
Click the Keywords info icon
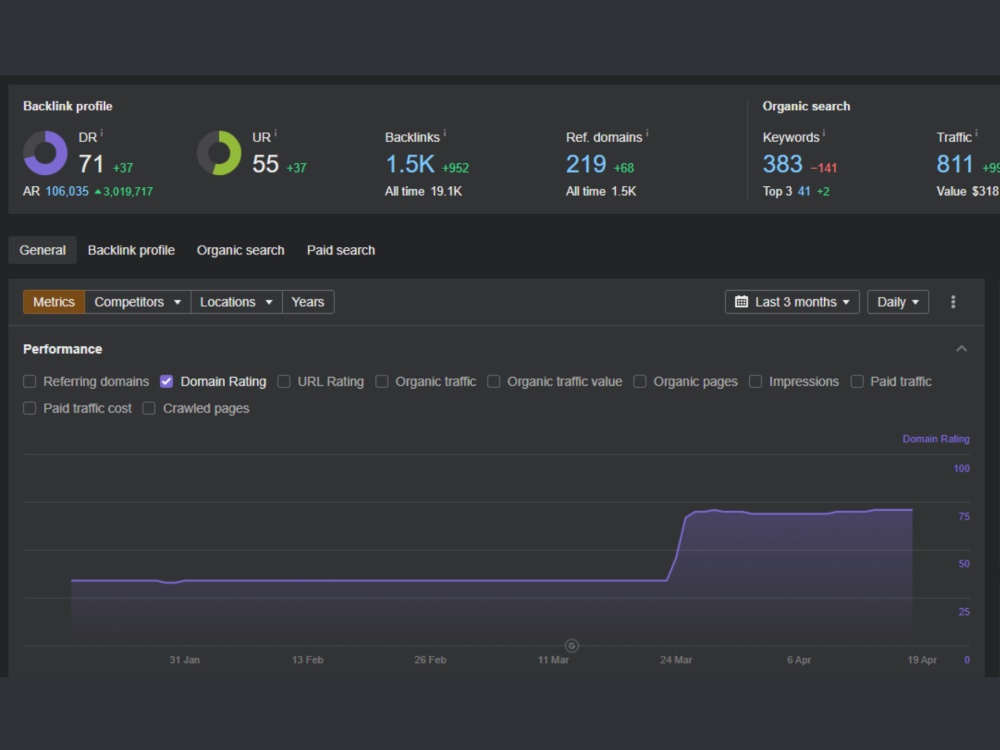point(824,133)
